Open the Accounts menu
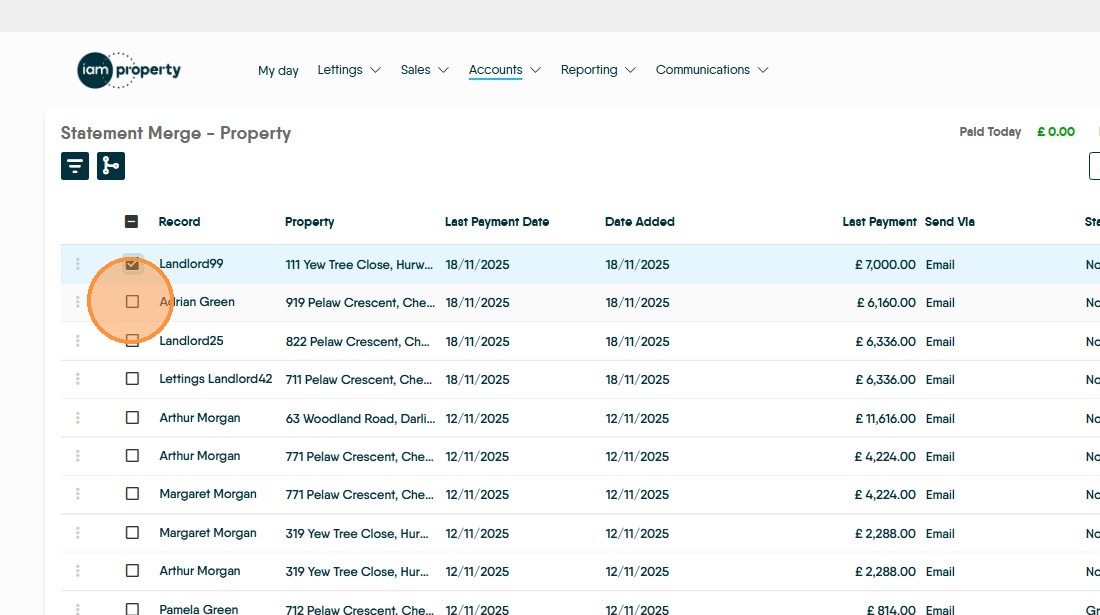The width and height of the screenshot is (1100, 615). 504,70
